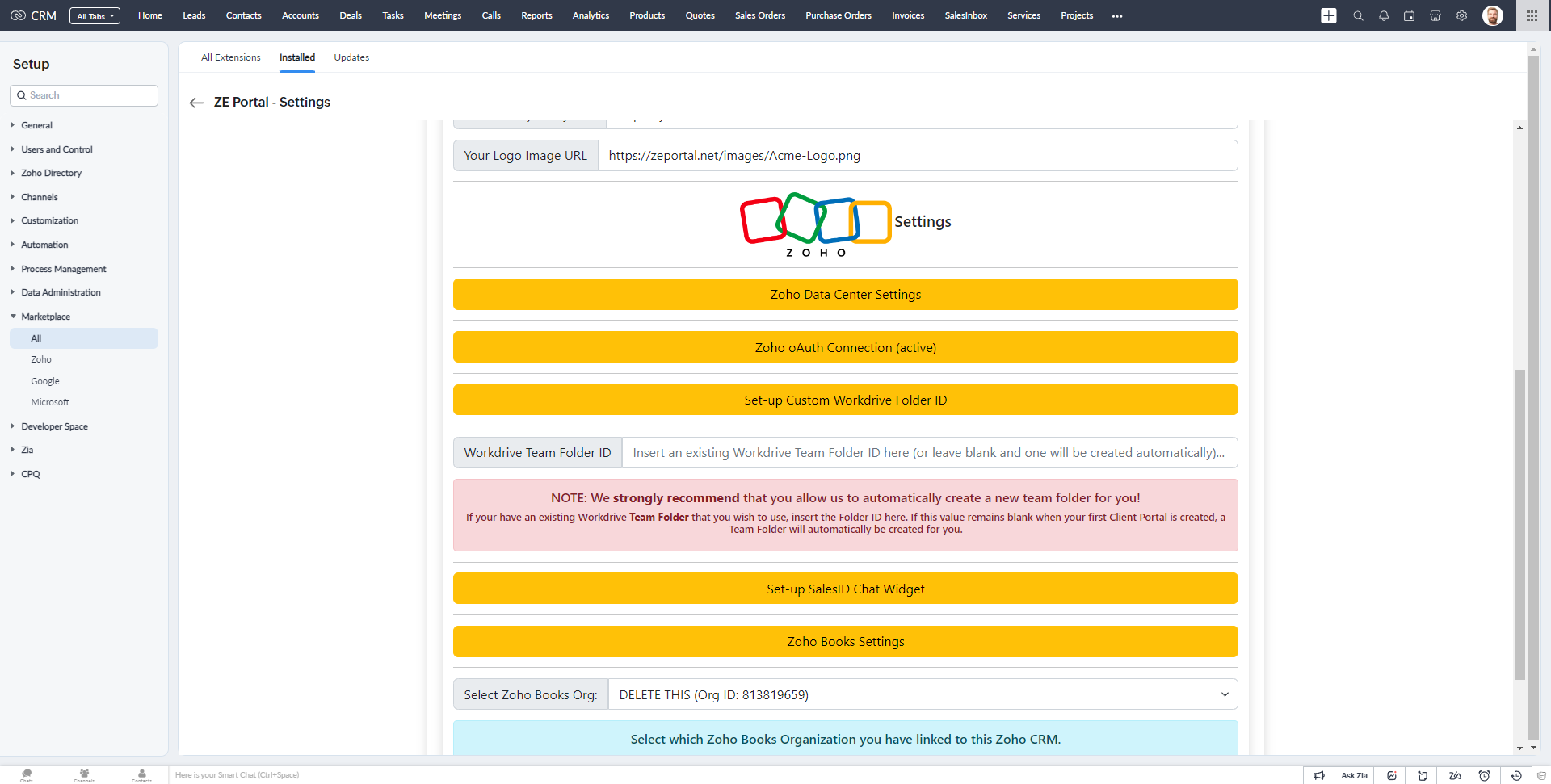Click Zoho oAuth Connection (active) button
This screenshot has width=1551, height=784.
coord(846,347)
